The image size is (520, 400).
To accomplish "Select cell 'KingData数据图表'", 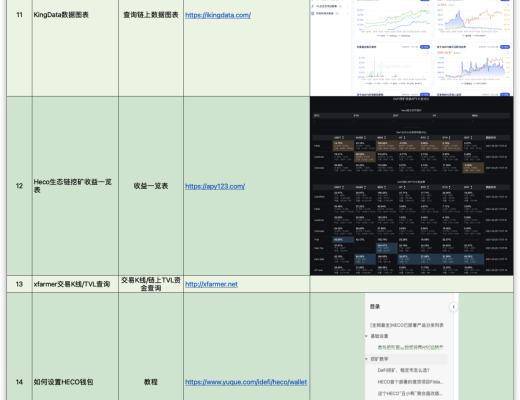I will [75, 48].
